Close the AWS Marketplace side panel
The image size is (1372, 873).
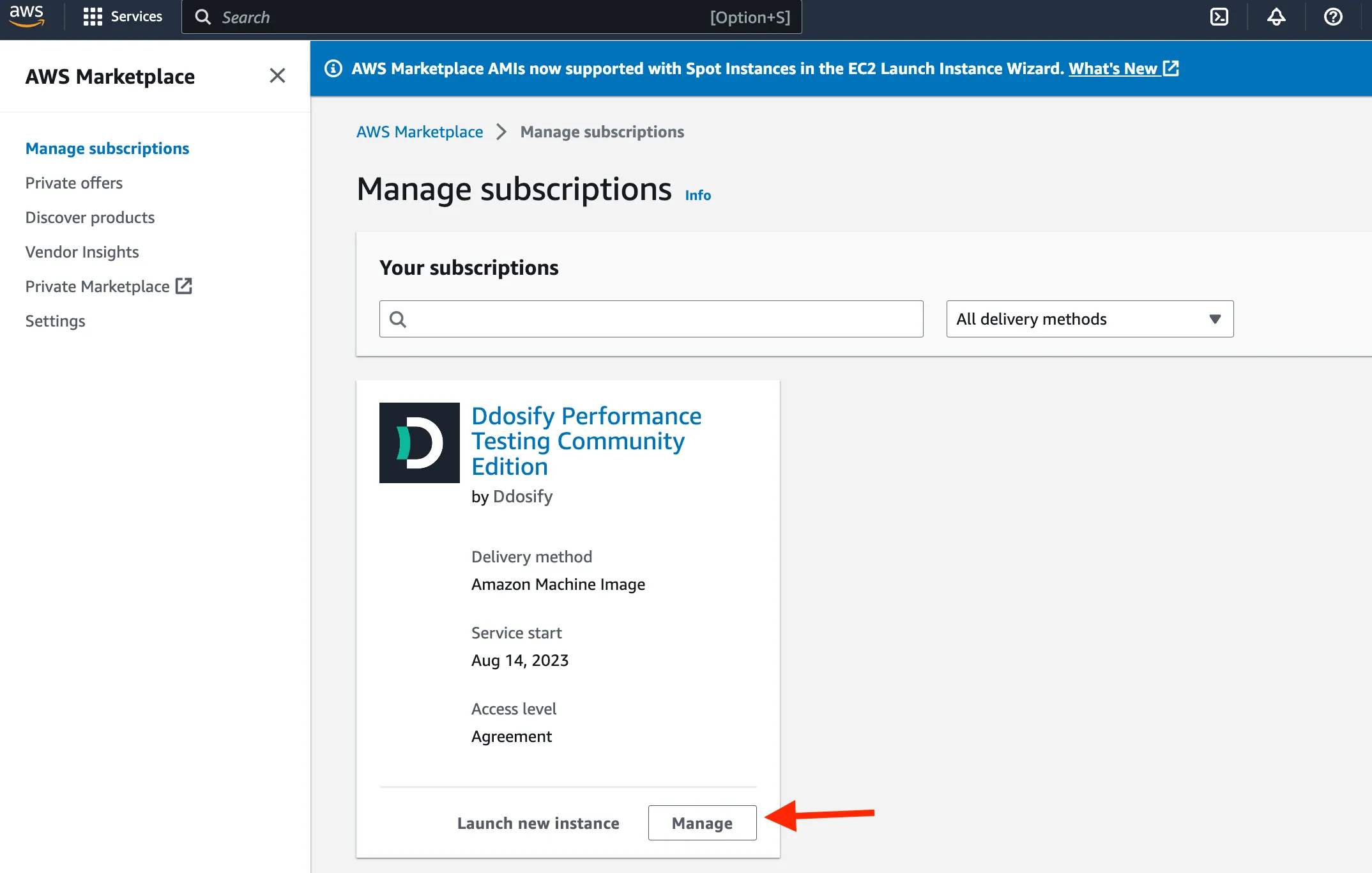click(x=277, y=75)
